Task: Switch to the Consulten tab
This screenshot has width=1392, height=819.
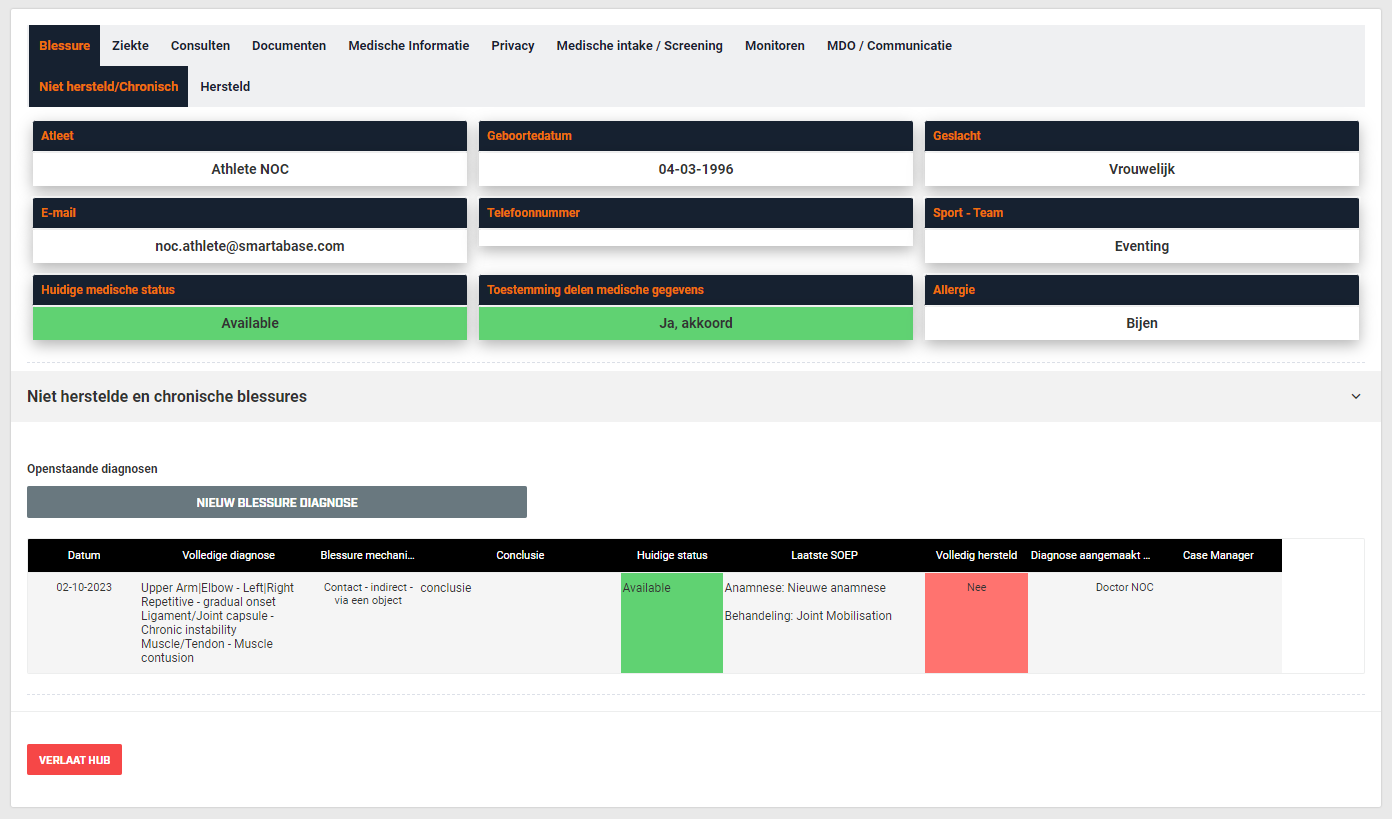Action: 200,46
